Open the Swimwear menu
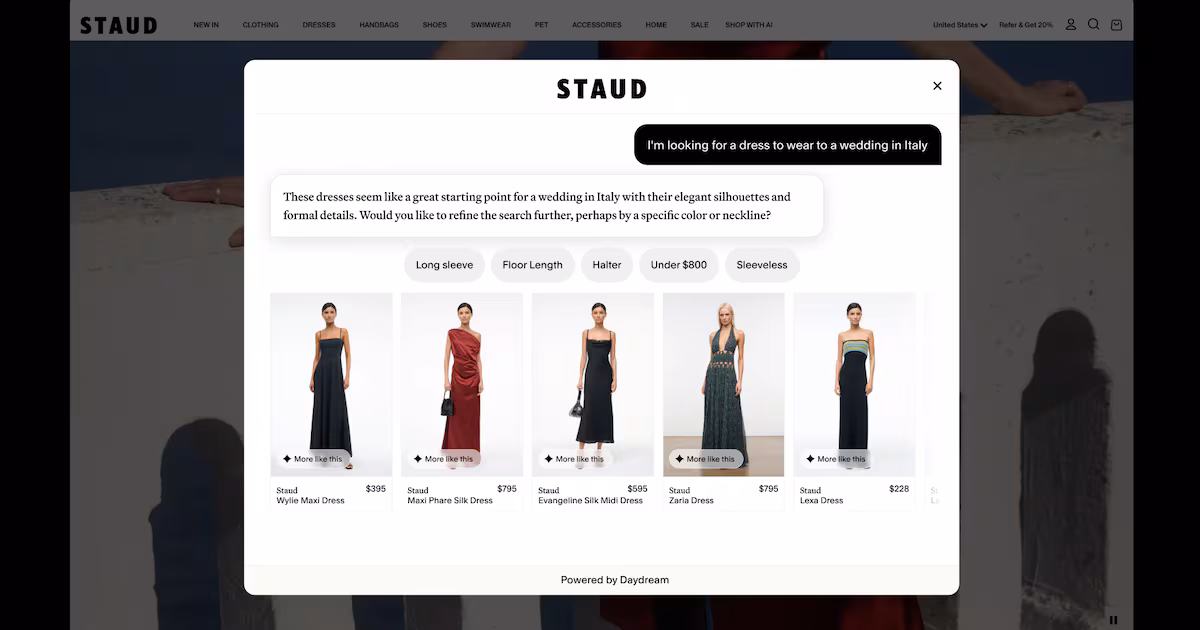This screenshot has height=630, width=1200. 491,25
